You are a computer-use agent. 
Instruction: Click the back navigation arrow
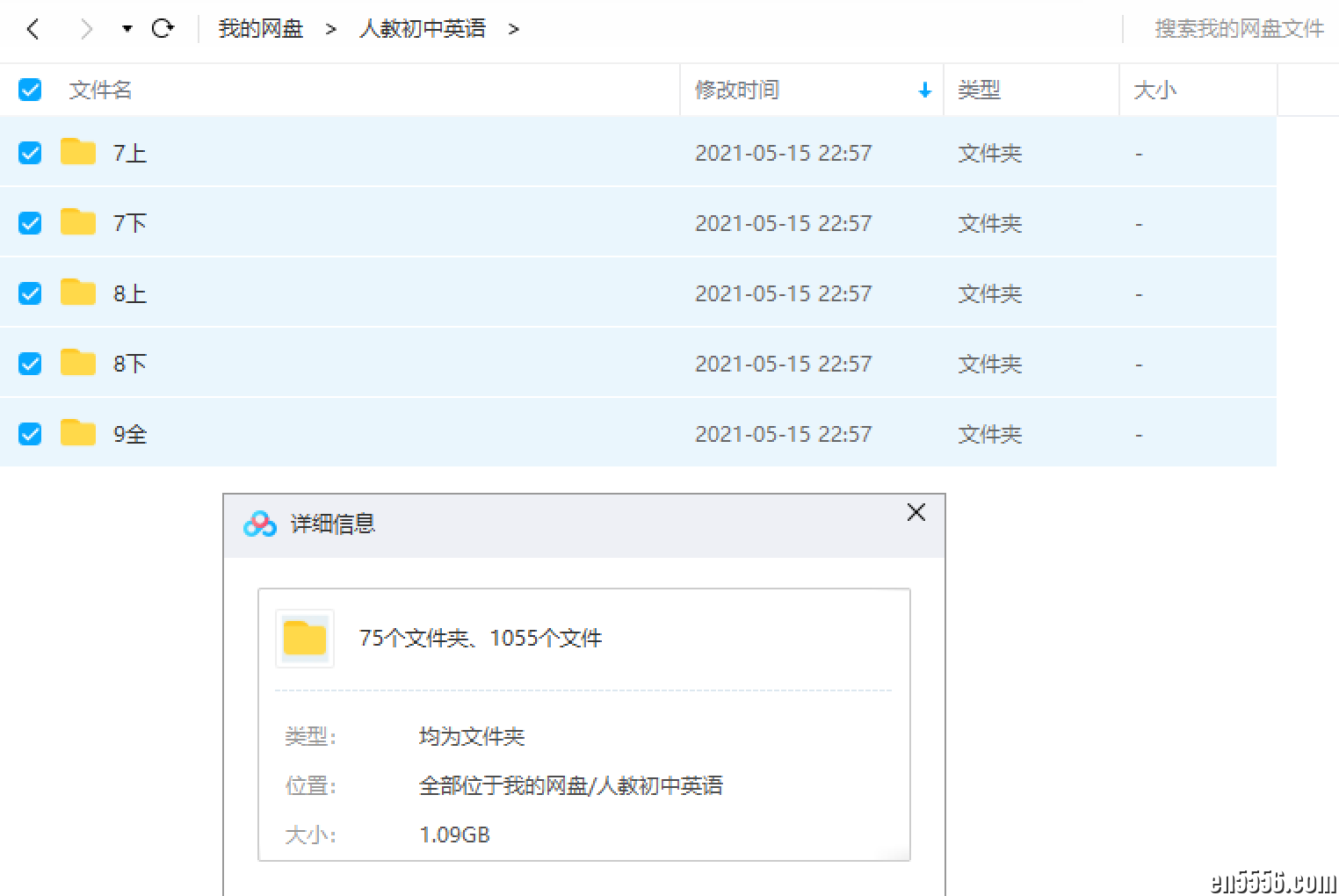coord(33,29)
